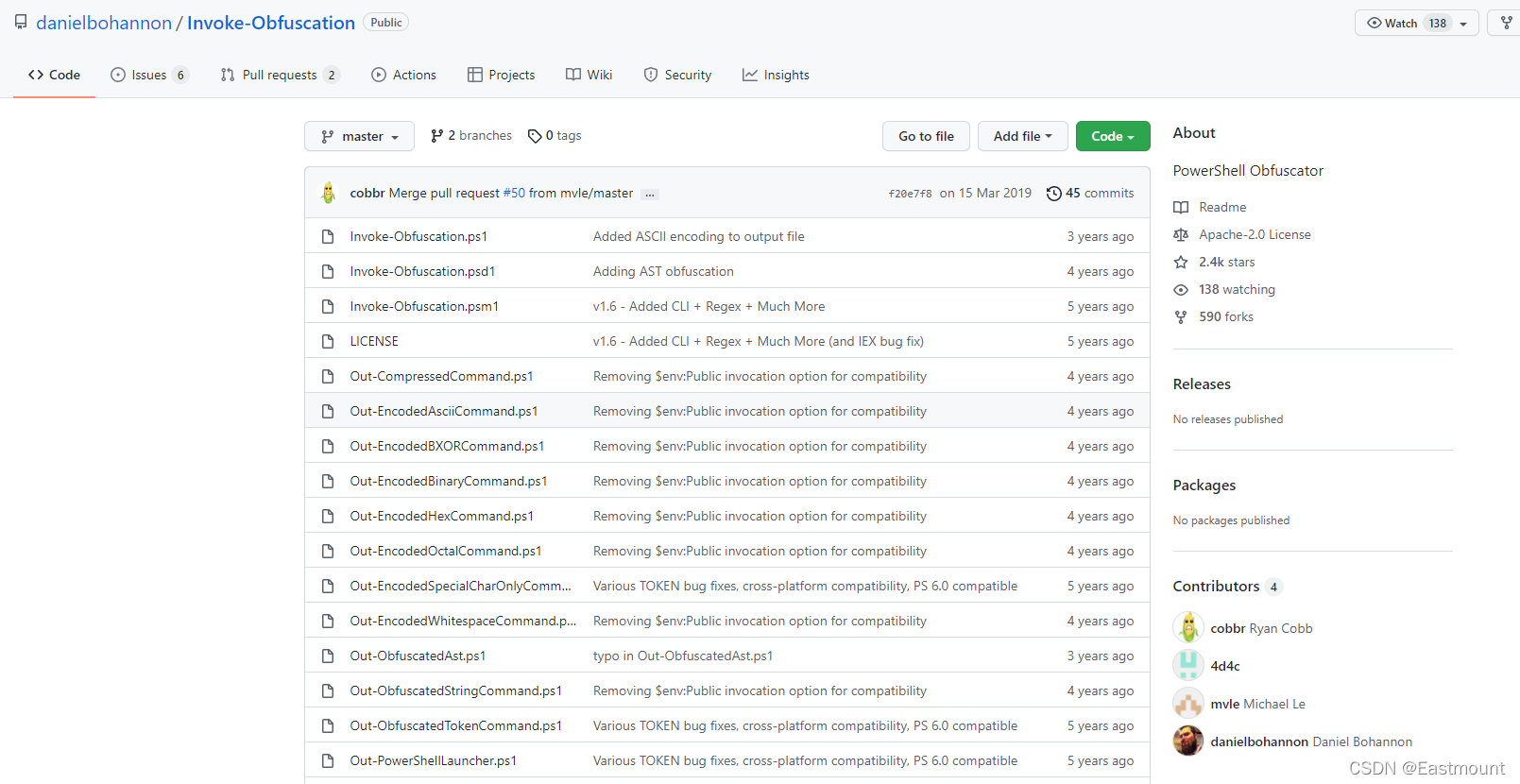Open the Projects tab
The height and width of the screenshot is (784, 1520).
(x=502, y=75)
